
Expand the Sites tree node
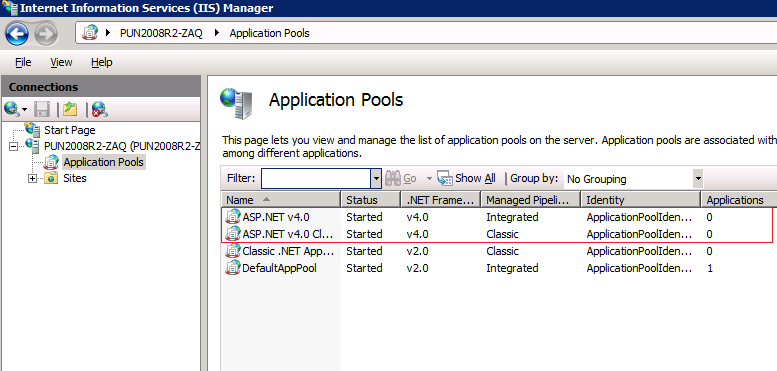(x=33, y=179)
